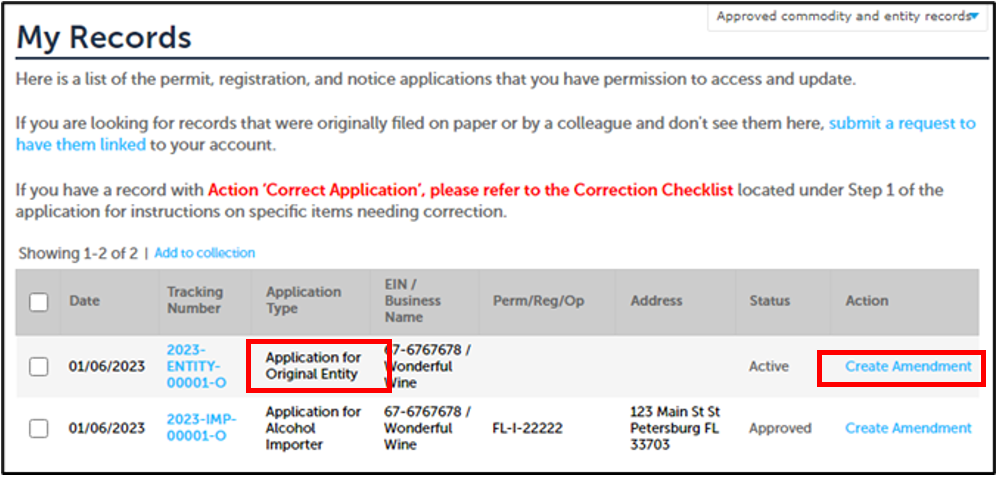Viewport: 997px width, 477px height.
Task: Click the red Correction Checklist notice text
Action: [470, 190]
